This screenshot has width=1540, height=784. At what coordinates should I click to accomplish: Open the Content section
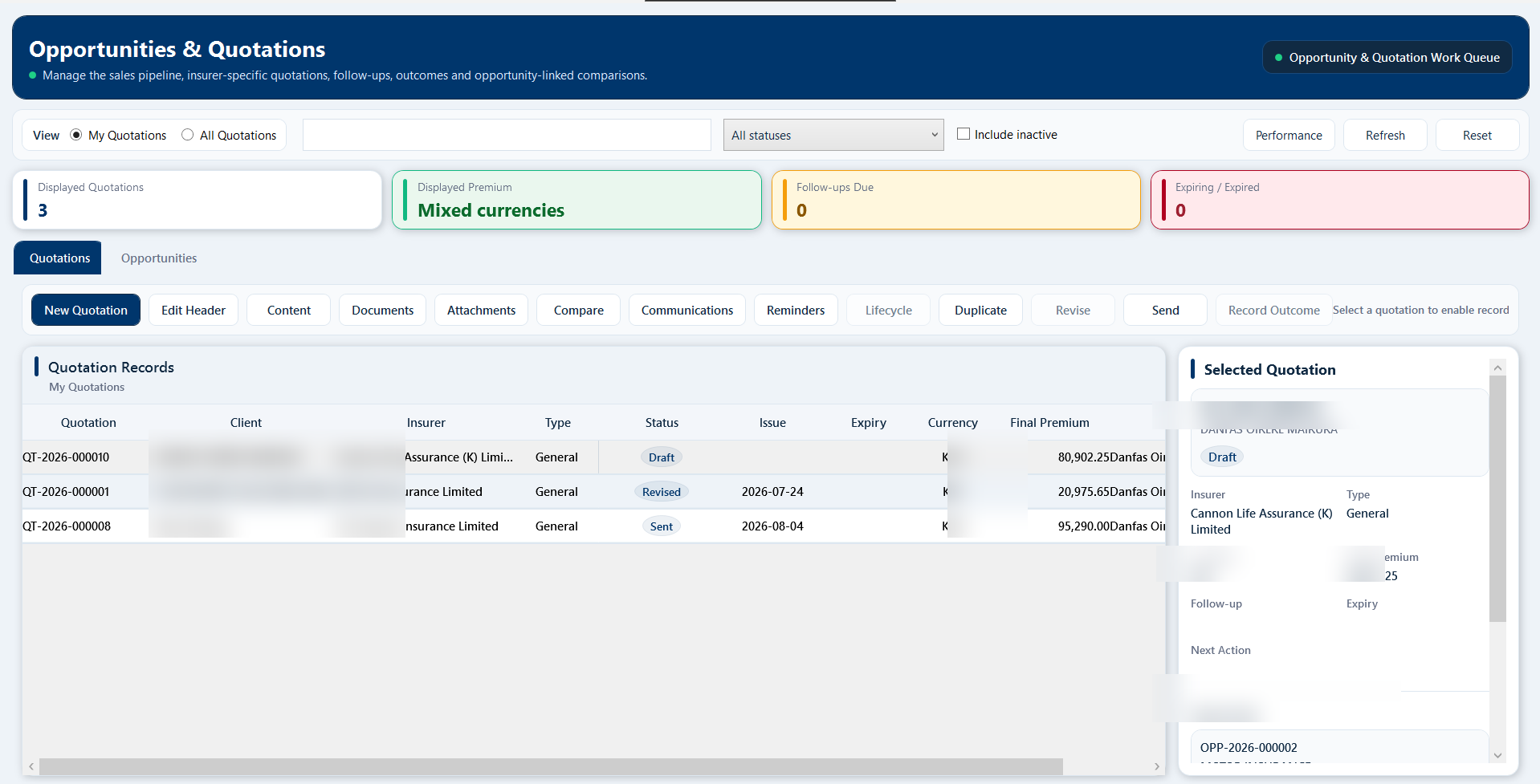coord(289,310)
